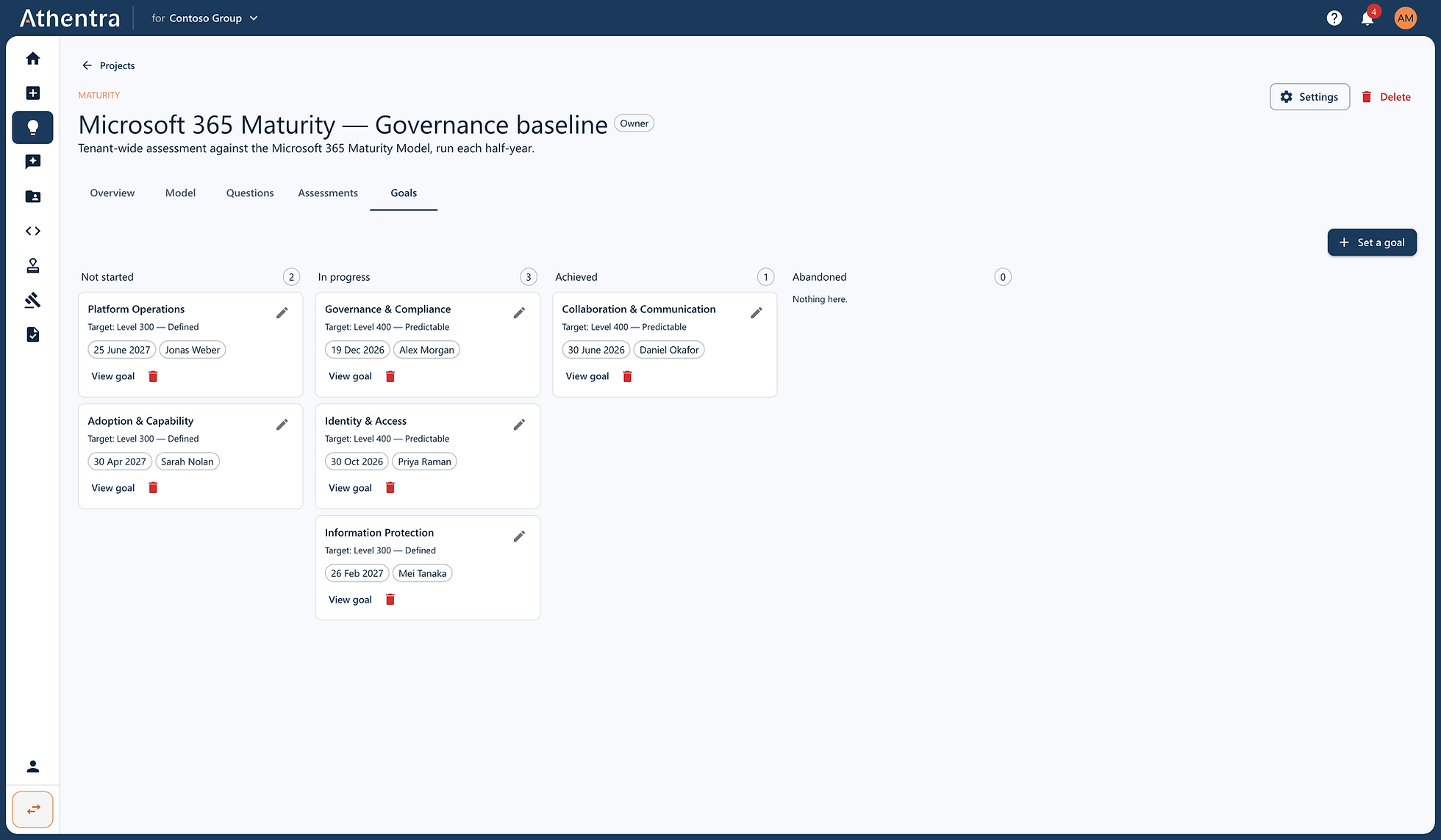
Task: Click the Daniel Okafor assignee chip
Action: click(x=669, y=350)
